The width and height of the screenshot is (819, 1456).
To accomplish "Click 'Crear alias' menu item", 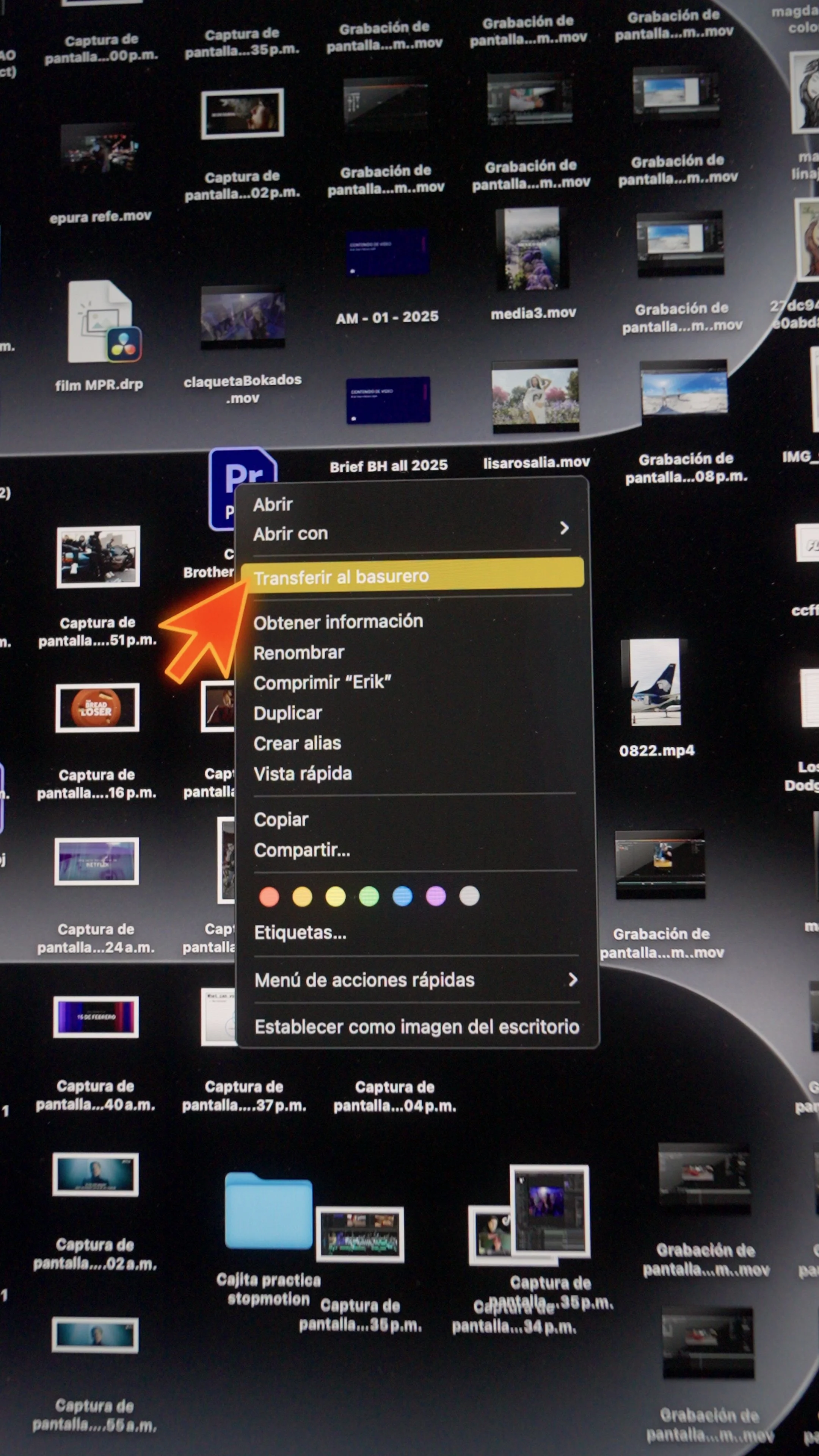I will click(297, 743).
